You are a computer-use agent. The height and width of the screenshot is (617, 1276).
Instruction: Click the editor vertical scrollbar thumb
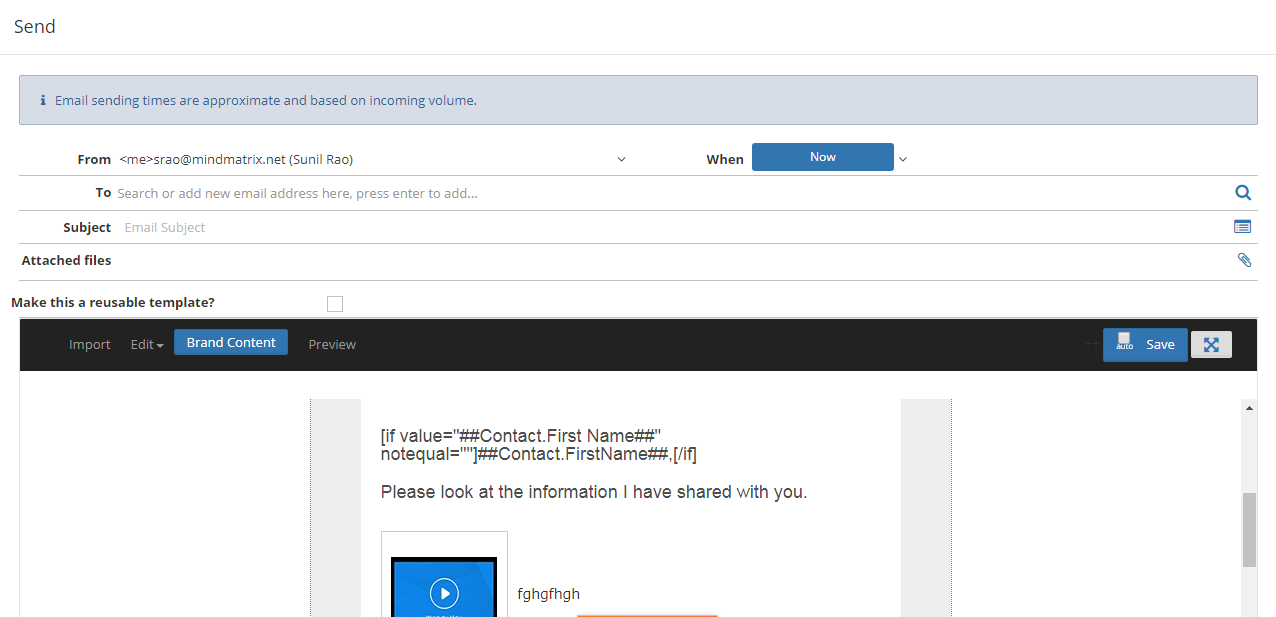(1249, 530)
